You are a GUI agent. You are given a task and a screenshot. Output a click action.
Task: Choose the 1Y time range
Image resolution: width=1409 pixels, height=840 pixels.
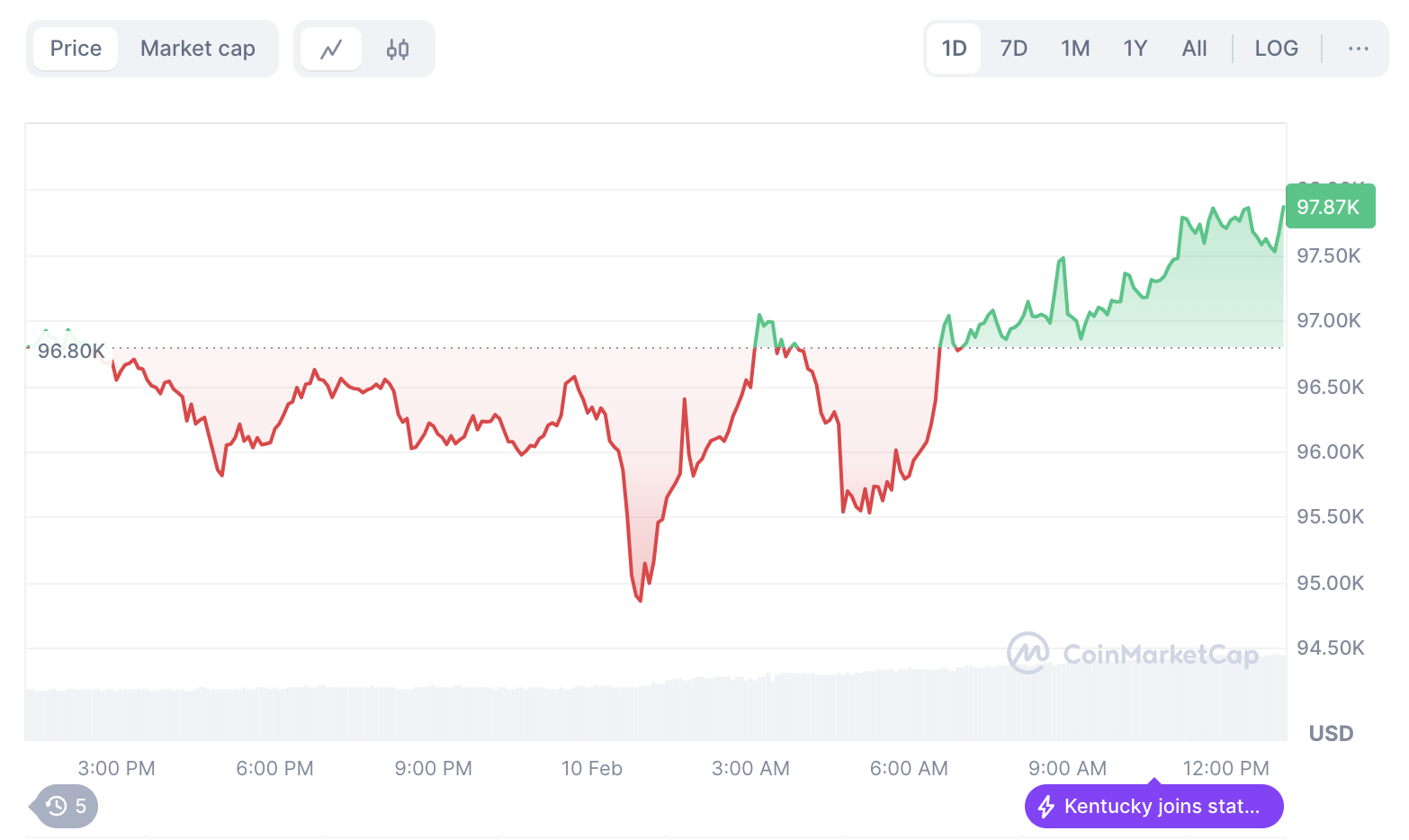(1135, 49)
